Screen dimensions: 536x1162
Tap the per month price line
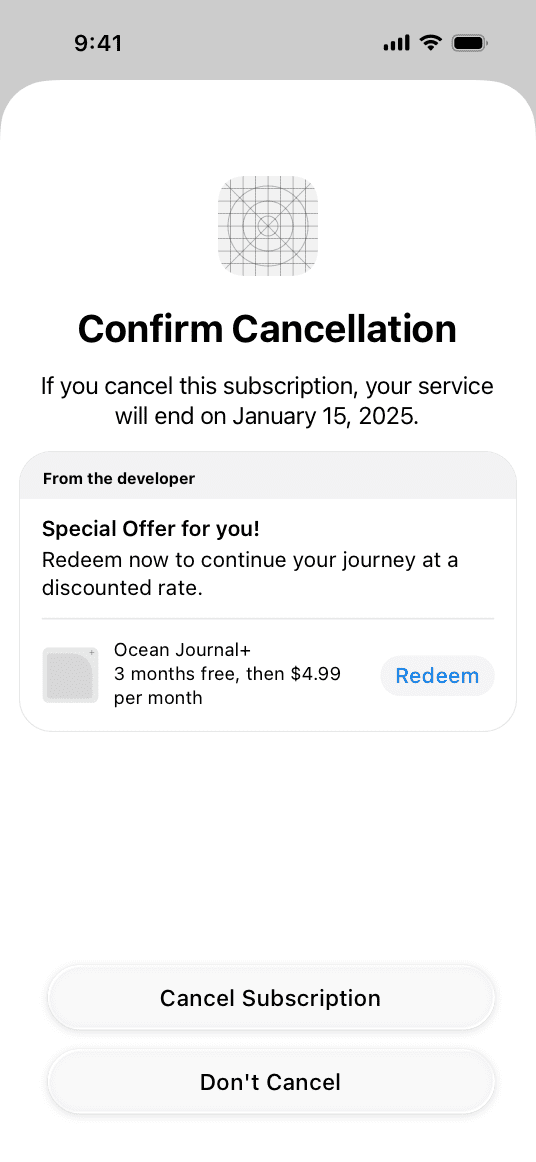[158, 698]
